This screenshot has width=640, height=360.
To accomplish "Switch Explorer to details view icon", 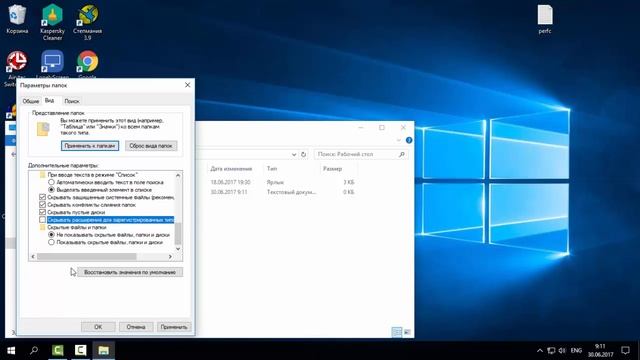I will point(396,332).
